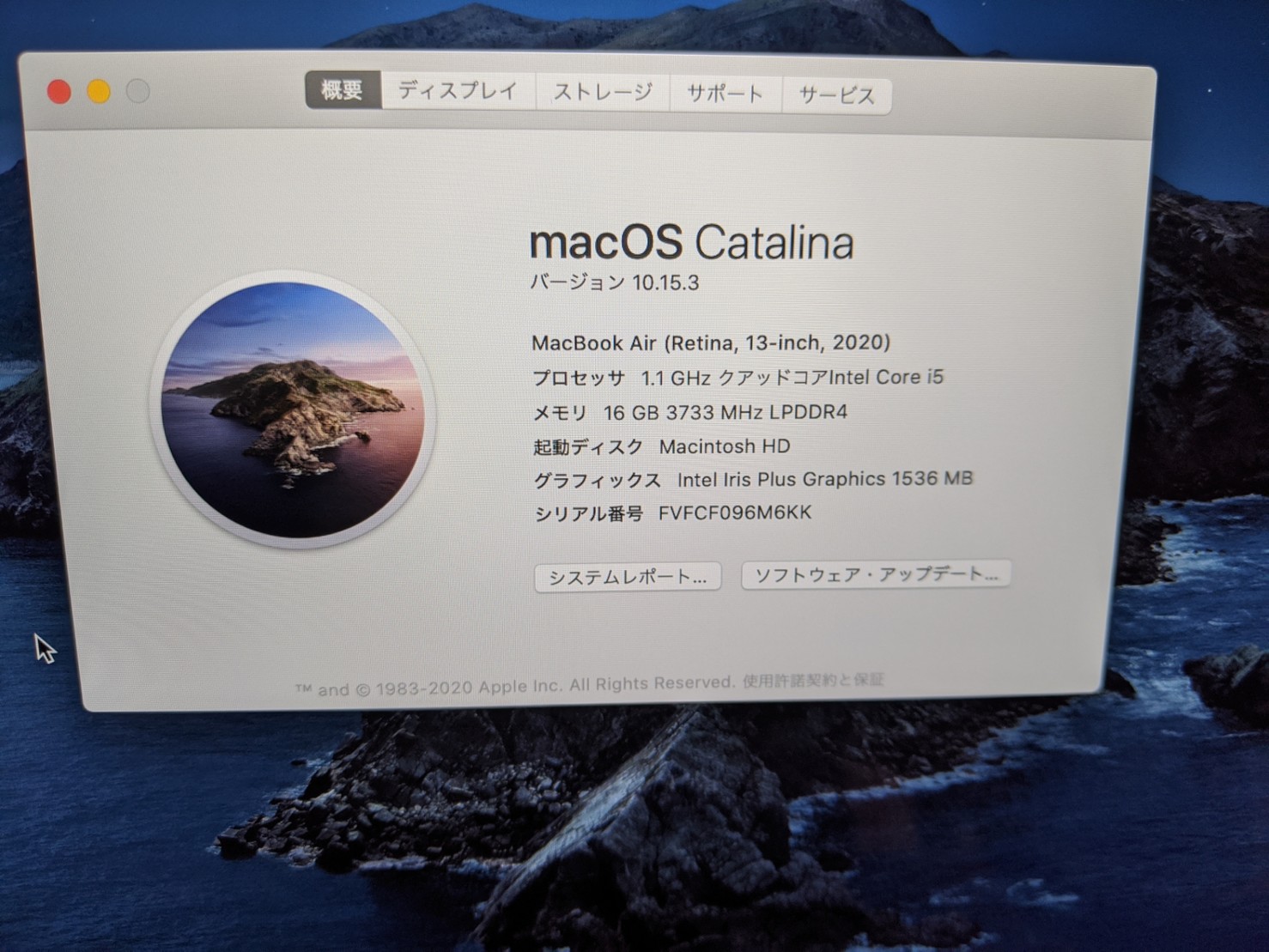Screen dimensions: 1269x952
Task: Close the window with the red button
Action: pyautogui.click(x=59, y=92)
